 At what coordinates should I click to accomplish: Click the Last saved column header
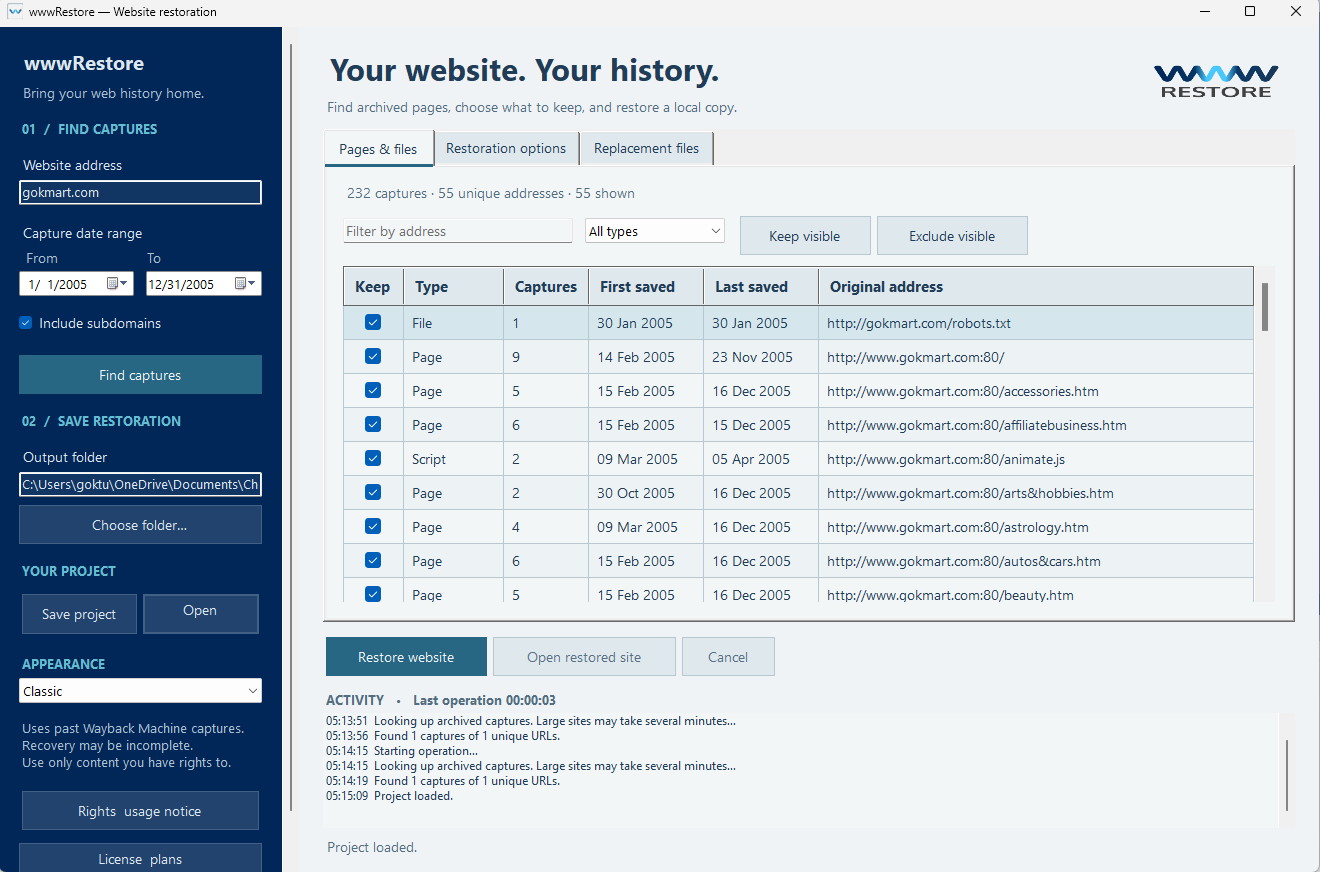click(760, 286)
